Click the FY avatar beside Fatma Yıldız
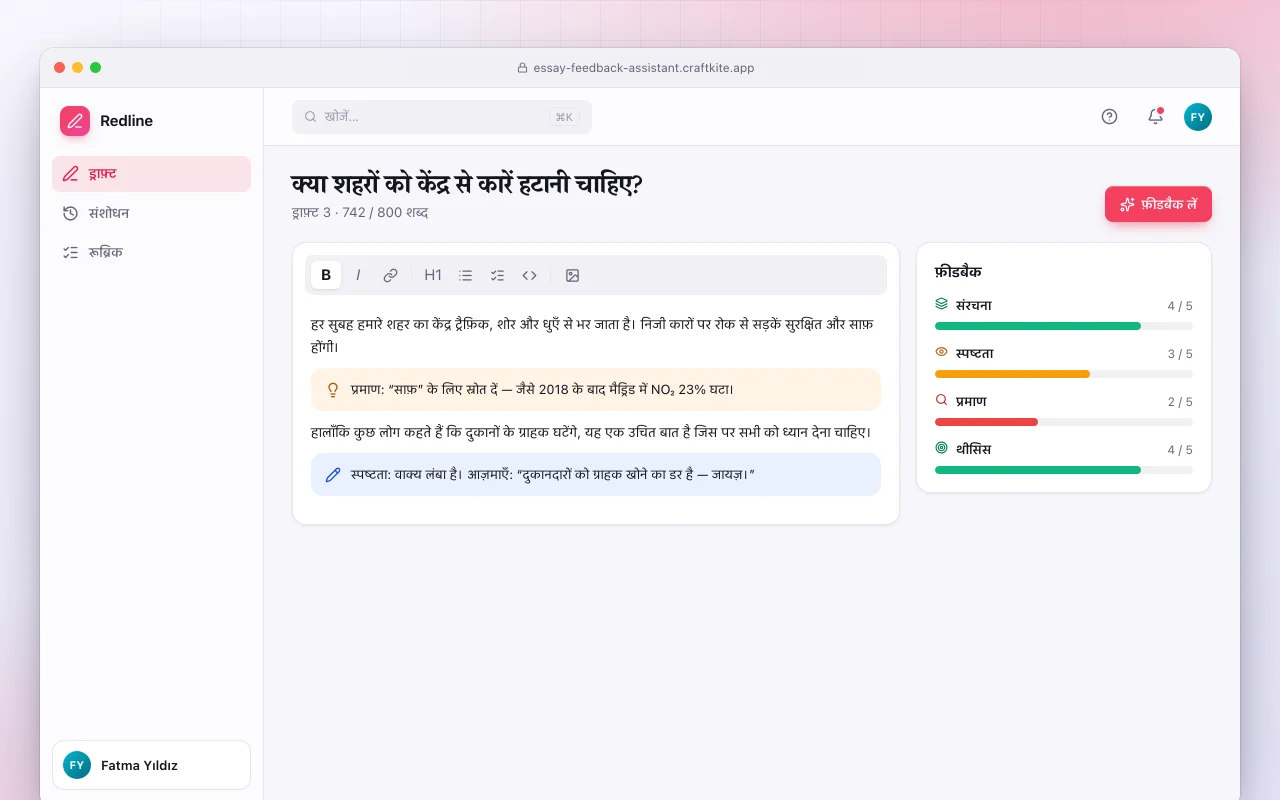Screen dimensions: 1280x800 click(x=77, y=765)
